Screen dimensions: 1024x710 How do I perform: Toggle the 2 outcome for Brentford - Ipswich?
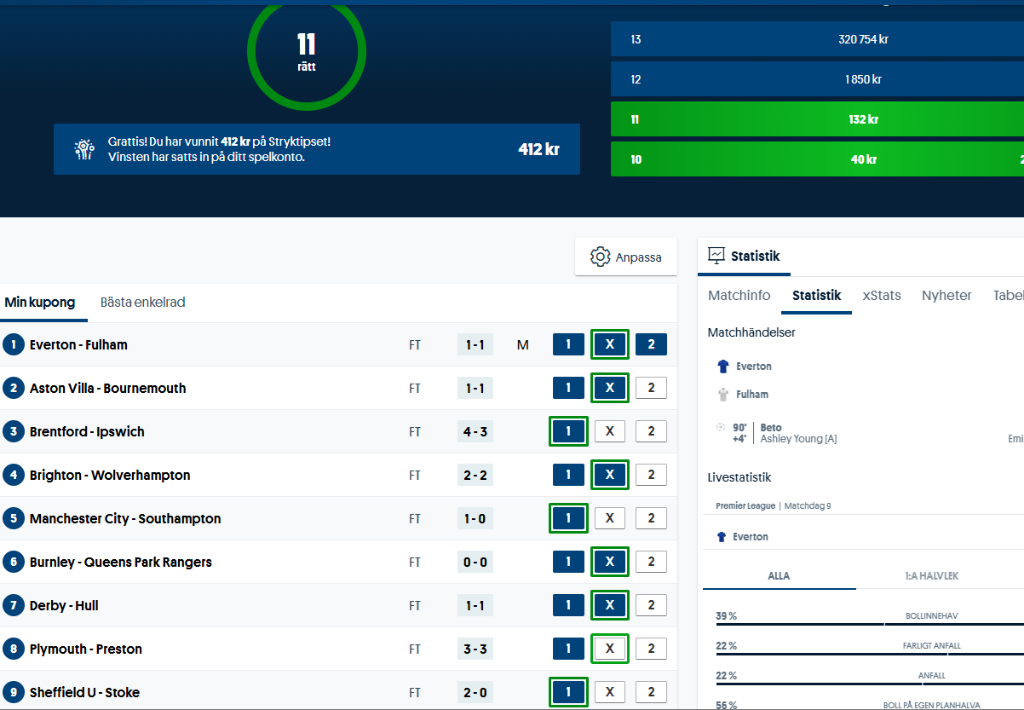tap(650, 432)
